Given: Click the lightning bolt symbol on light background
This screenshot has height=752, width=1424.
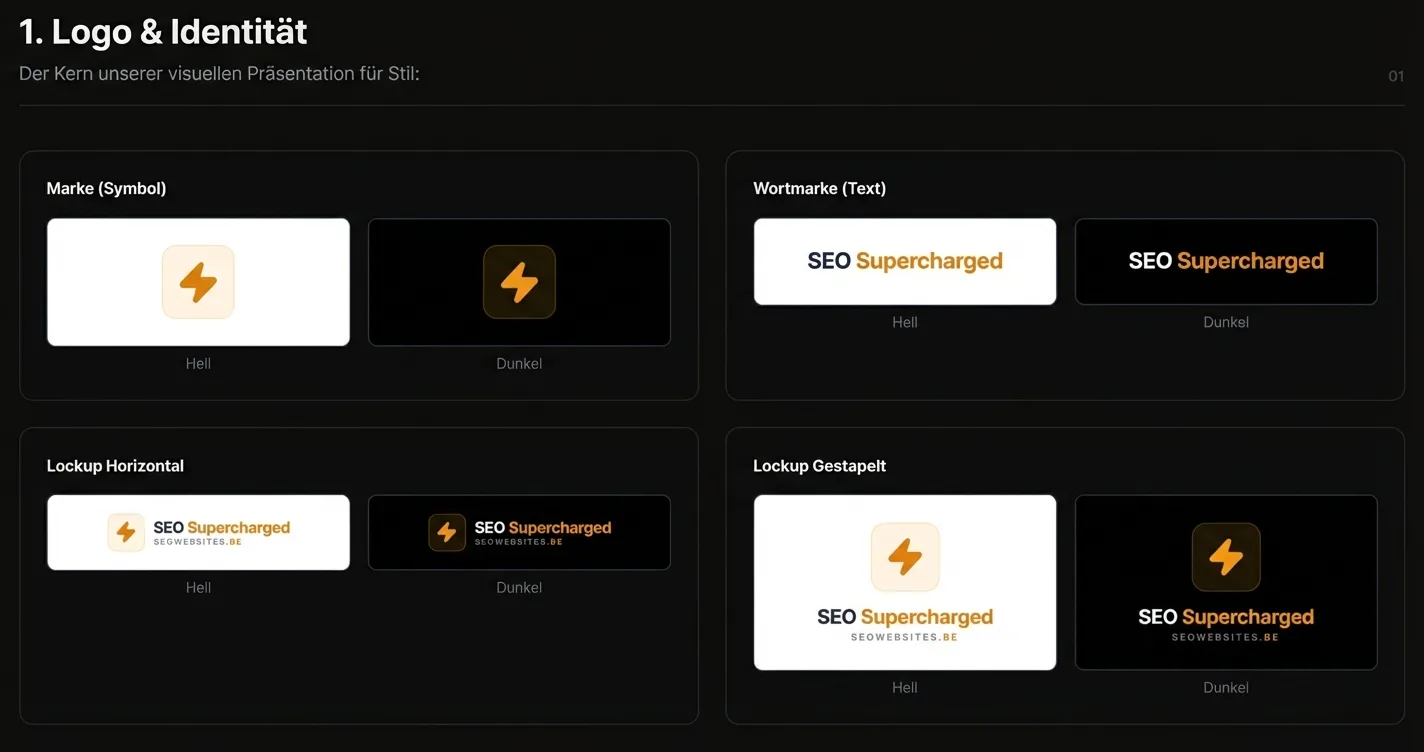Looking at the screenshot, I should (x=198, y=282).
